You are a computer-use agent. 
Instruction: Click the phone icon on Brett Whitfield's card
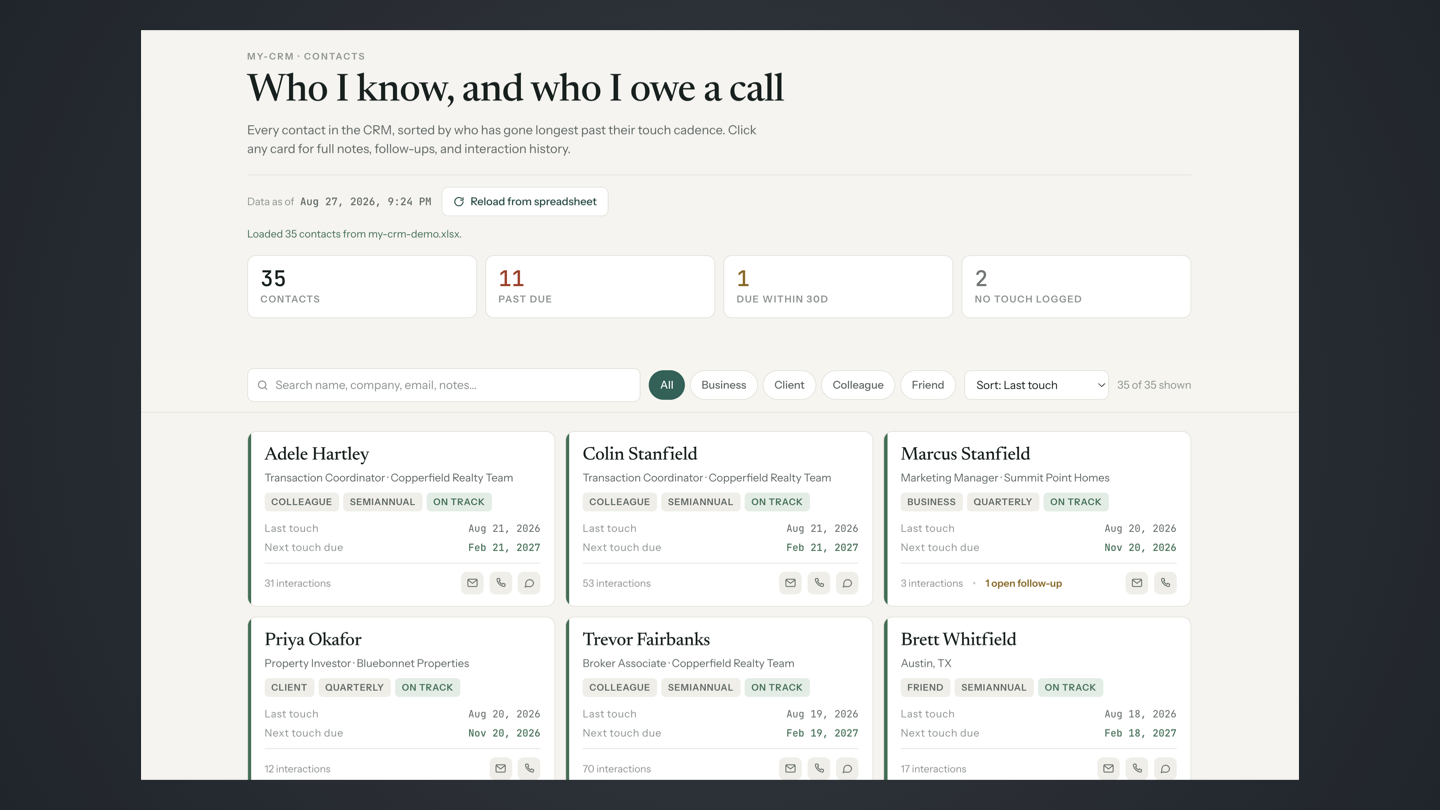pyautogui.click(x=1137, y=768)
